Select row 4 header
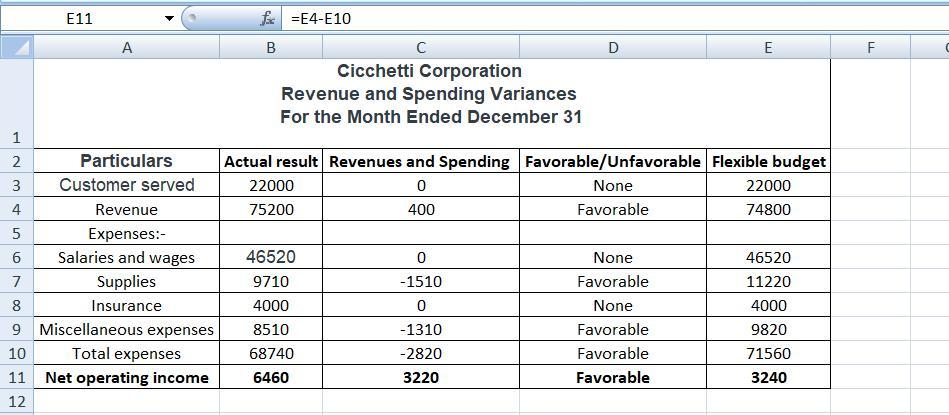 (16, 209)
